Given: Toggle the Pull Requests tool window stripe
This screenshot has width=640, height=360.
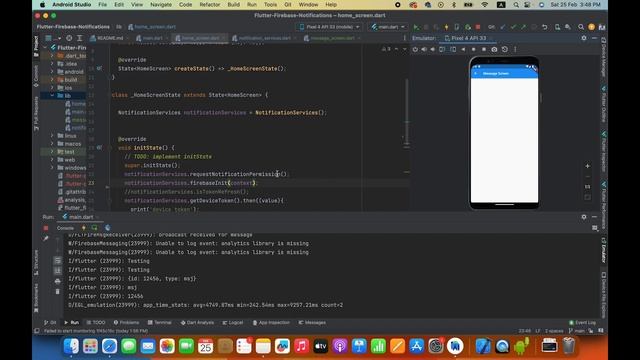Looking at the screenshot, I should click(x=36, y=113).
